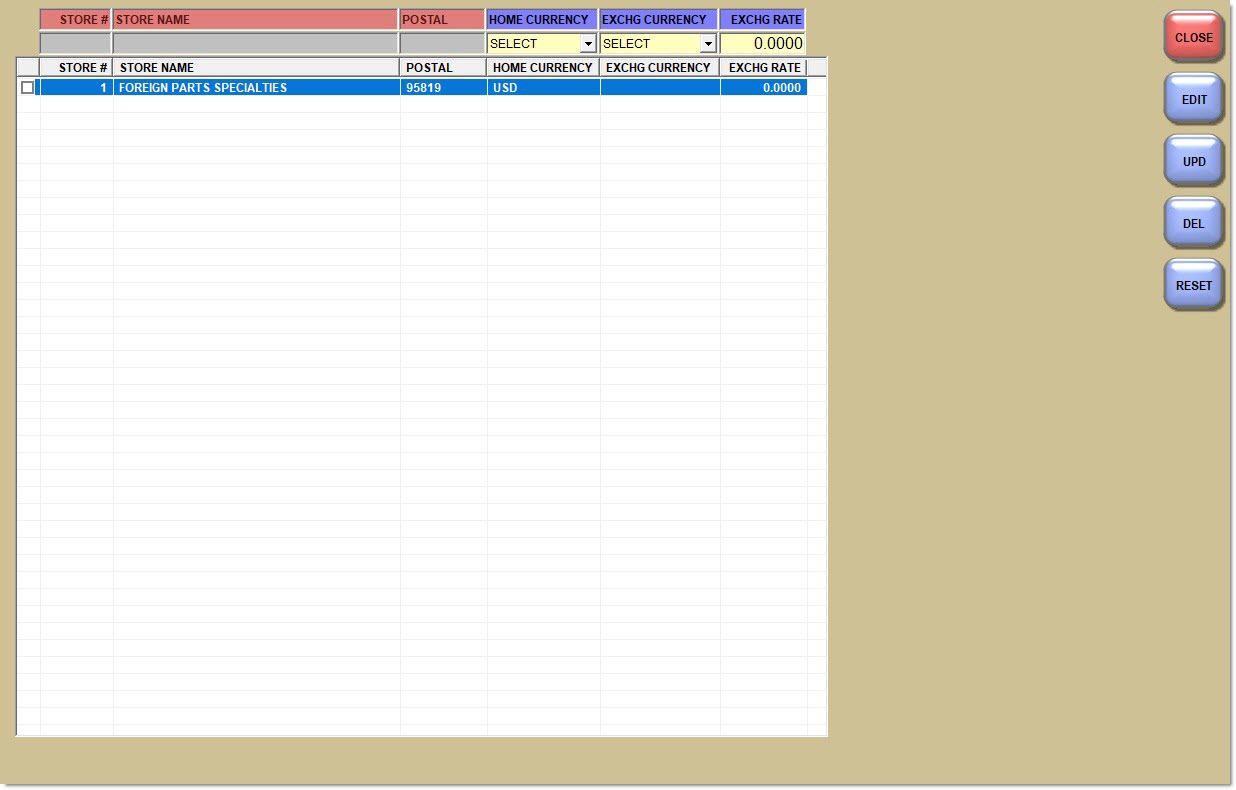The width and height of the screenshot is (1236, 790).
Task: Click the red CLOSE button
Action: 1193,38
